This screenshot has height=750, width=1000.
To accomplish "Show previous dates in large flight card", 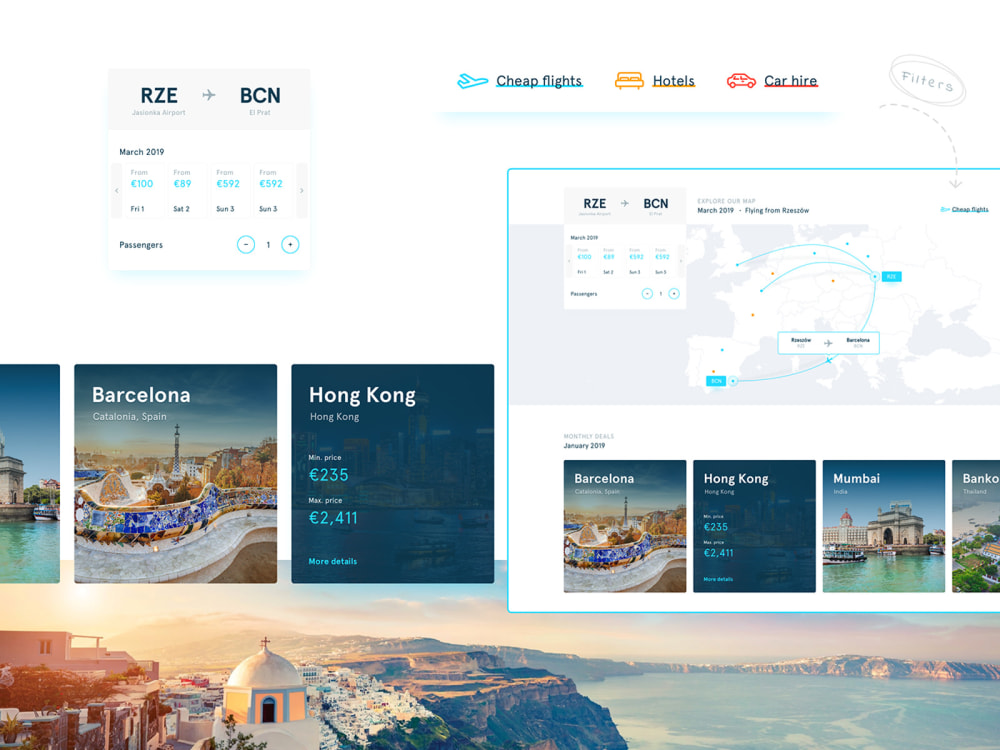I will pyautogui.click(x=116, y=191).
